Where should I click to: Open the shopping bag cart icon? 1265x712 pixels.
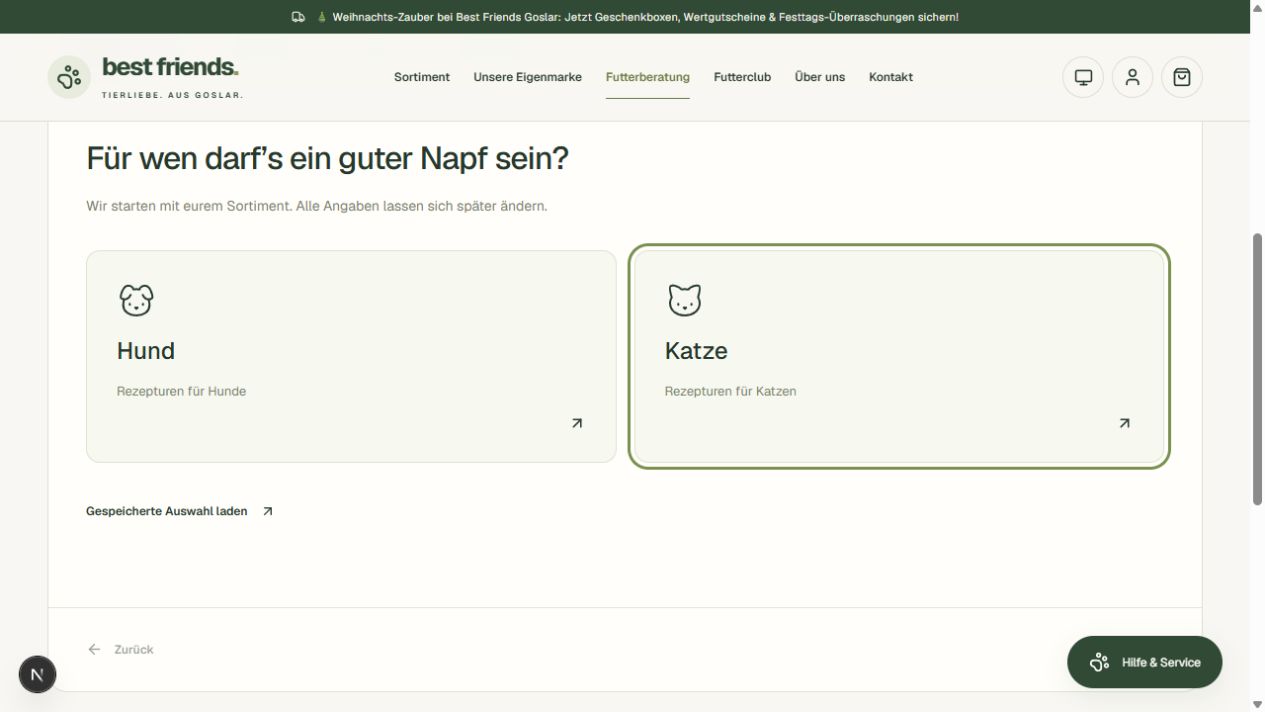tap(1182, 77)
